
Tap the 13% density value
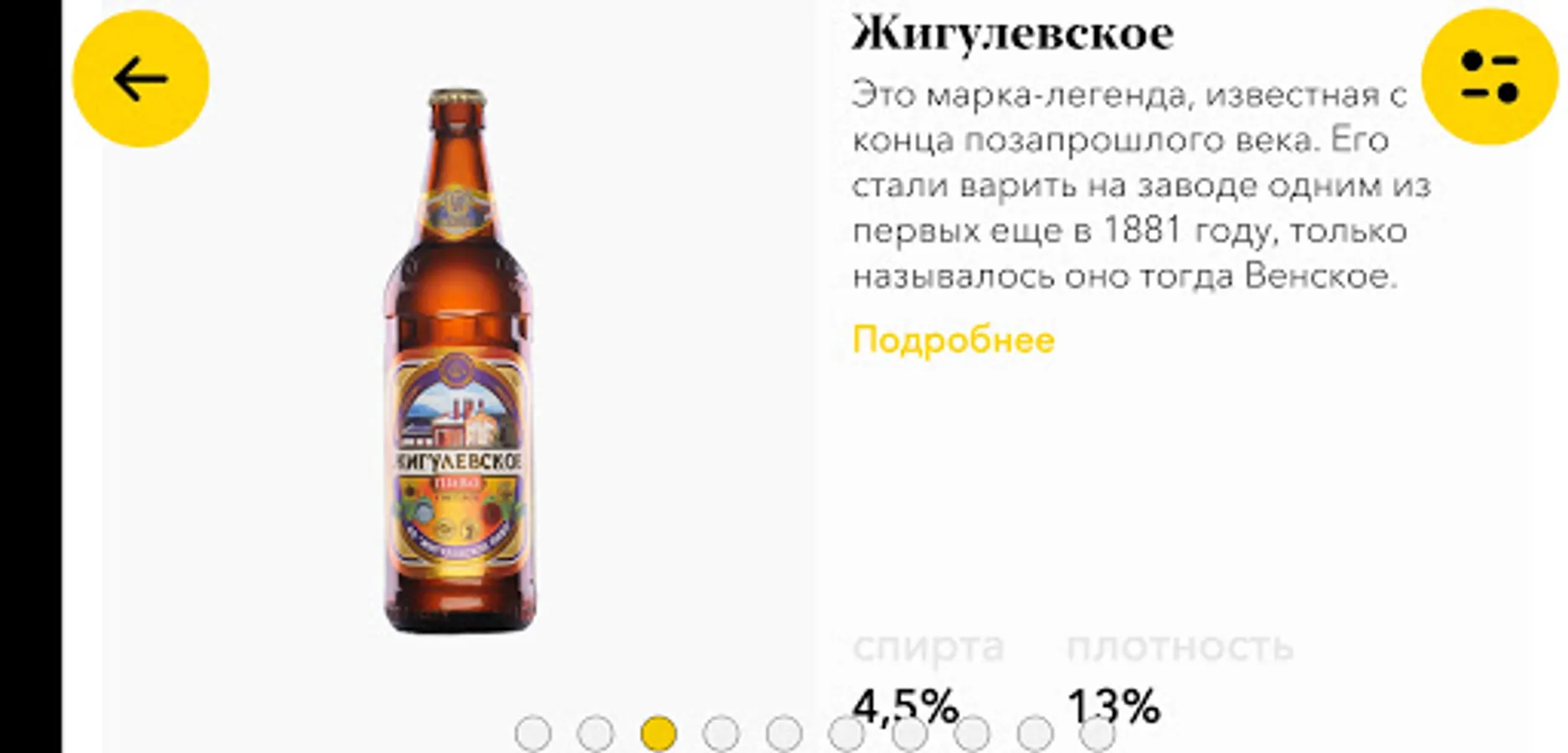point(1114,707)
